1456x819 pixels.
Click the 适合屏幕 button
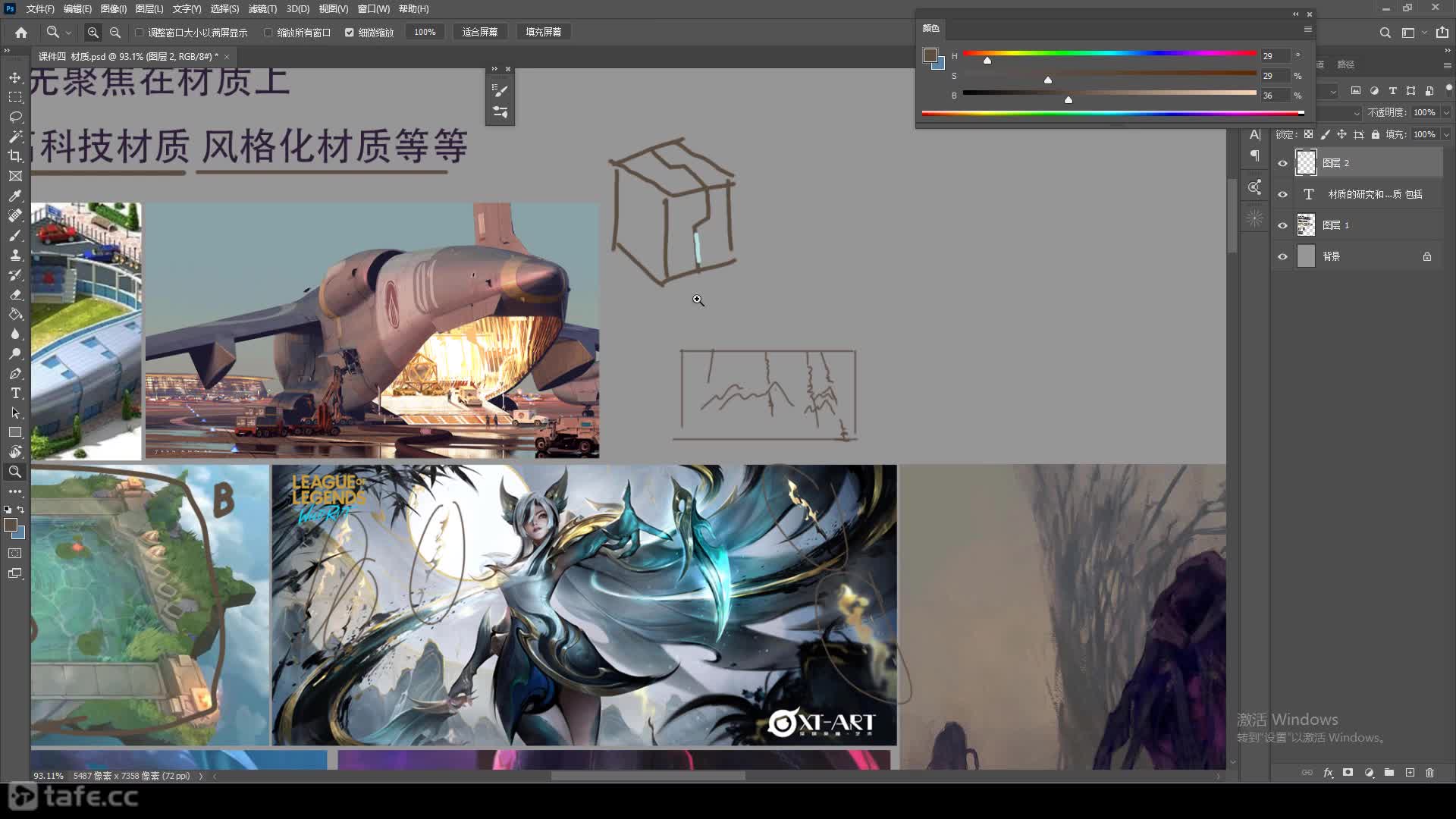[479, 32]
